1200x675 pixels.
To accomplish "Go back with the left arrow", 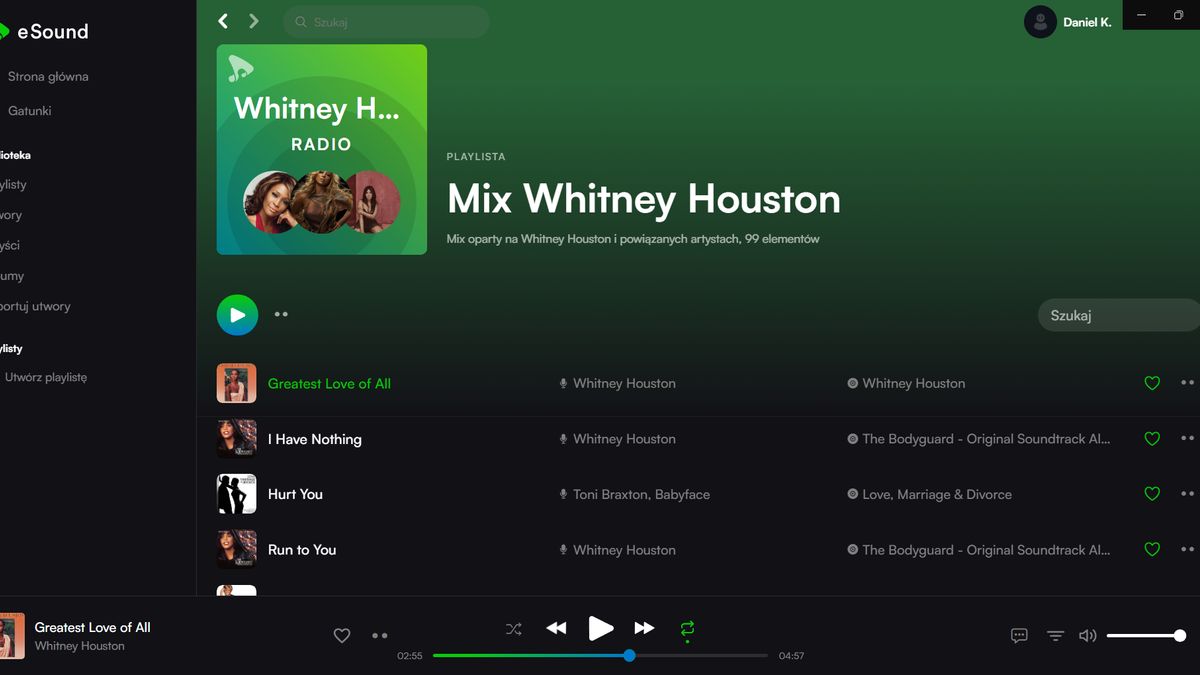I will click(223, 21).
